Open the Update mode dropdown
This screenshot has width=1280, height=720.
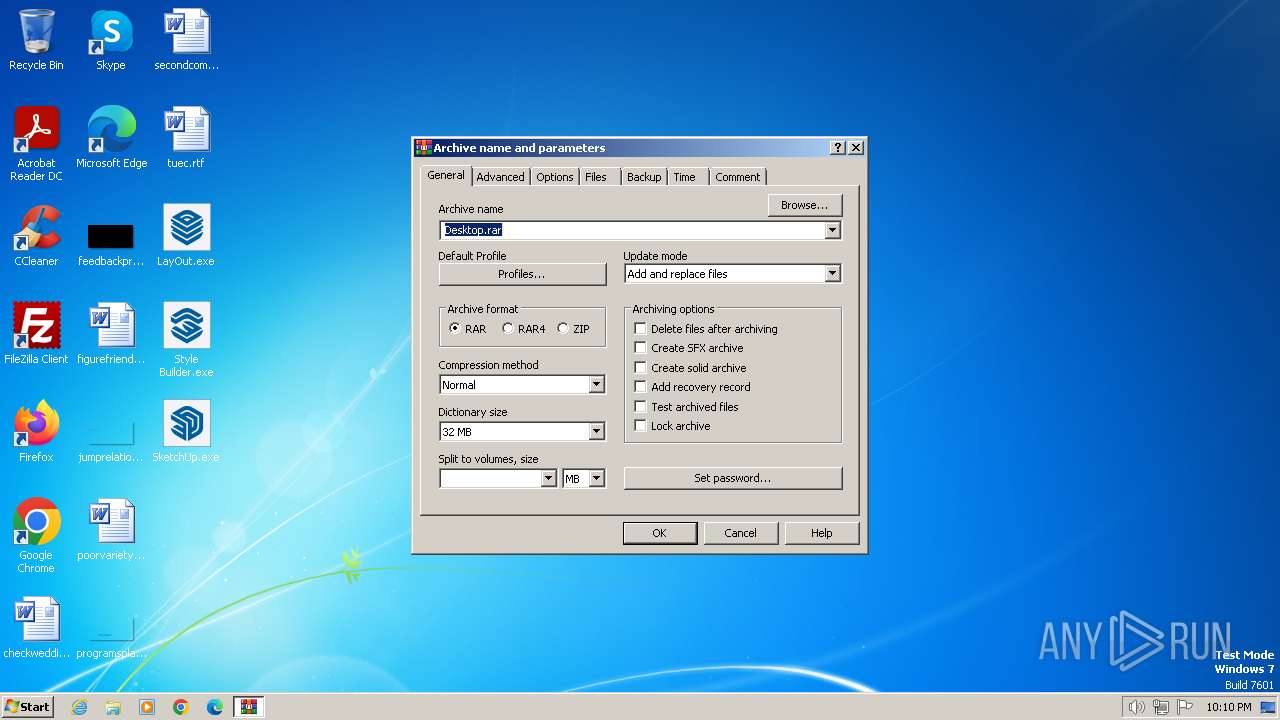click(x=832, y=274)
